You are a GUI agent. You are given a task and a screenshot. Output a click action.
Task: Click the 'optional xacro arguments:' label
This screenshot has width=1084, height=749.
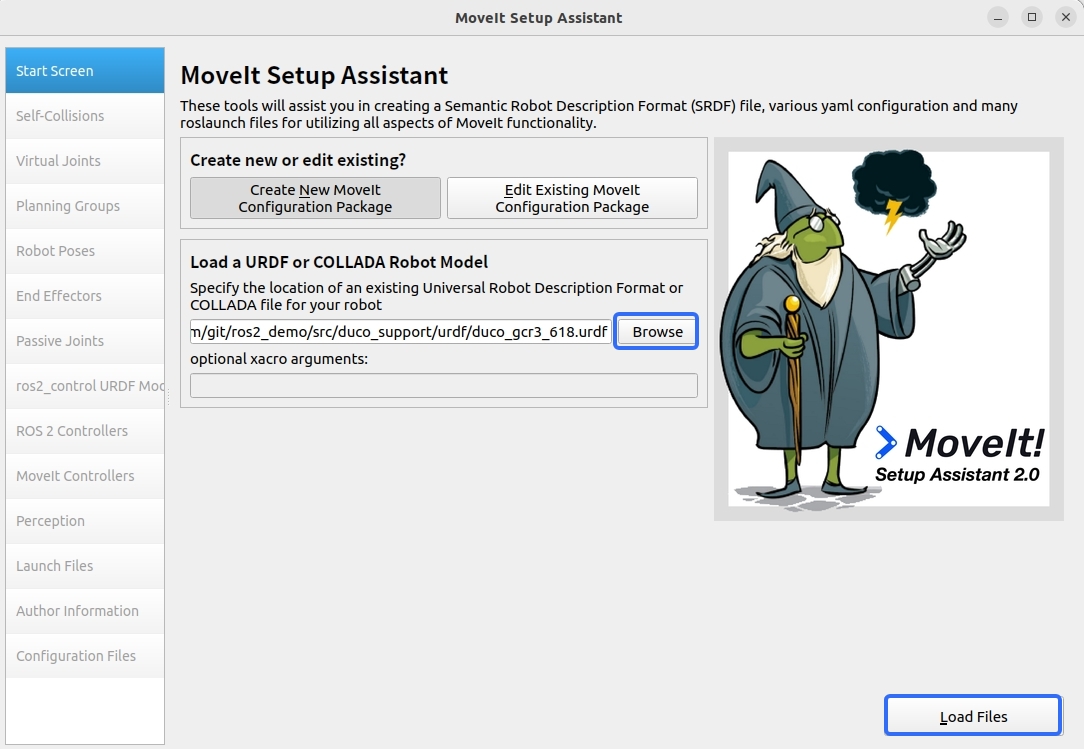279,359
